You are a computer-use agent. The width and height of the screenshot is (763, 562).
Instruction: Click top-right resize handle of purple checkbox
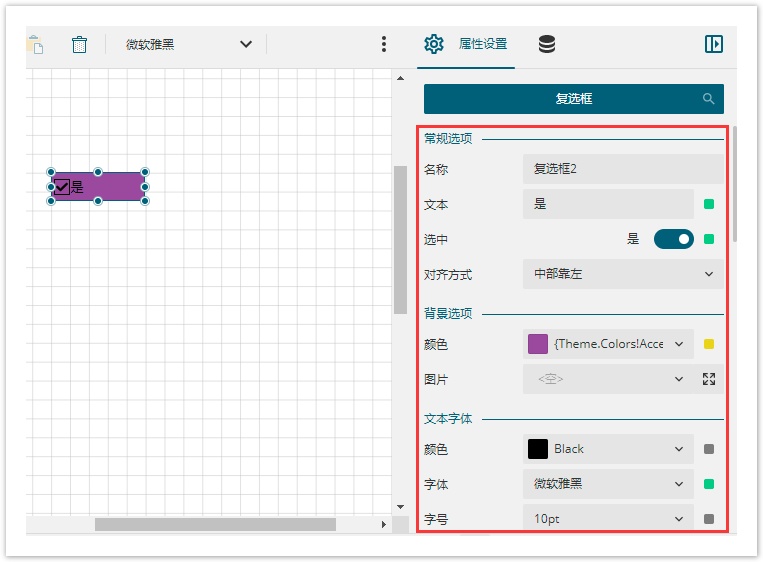pyautogui.click(x=145, y=172)
